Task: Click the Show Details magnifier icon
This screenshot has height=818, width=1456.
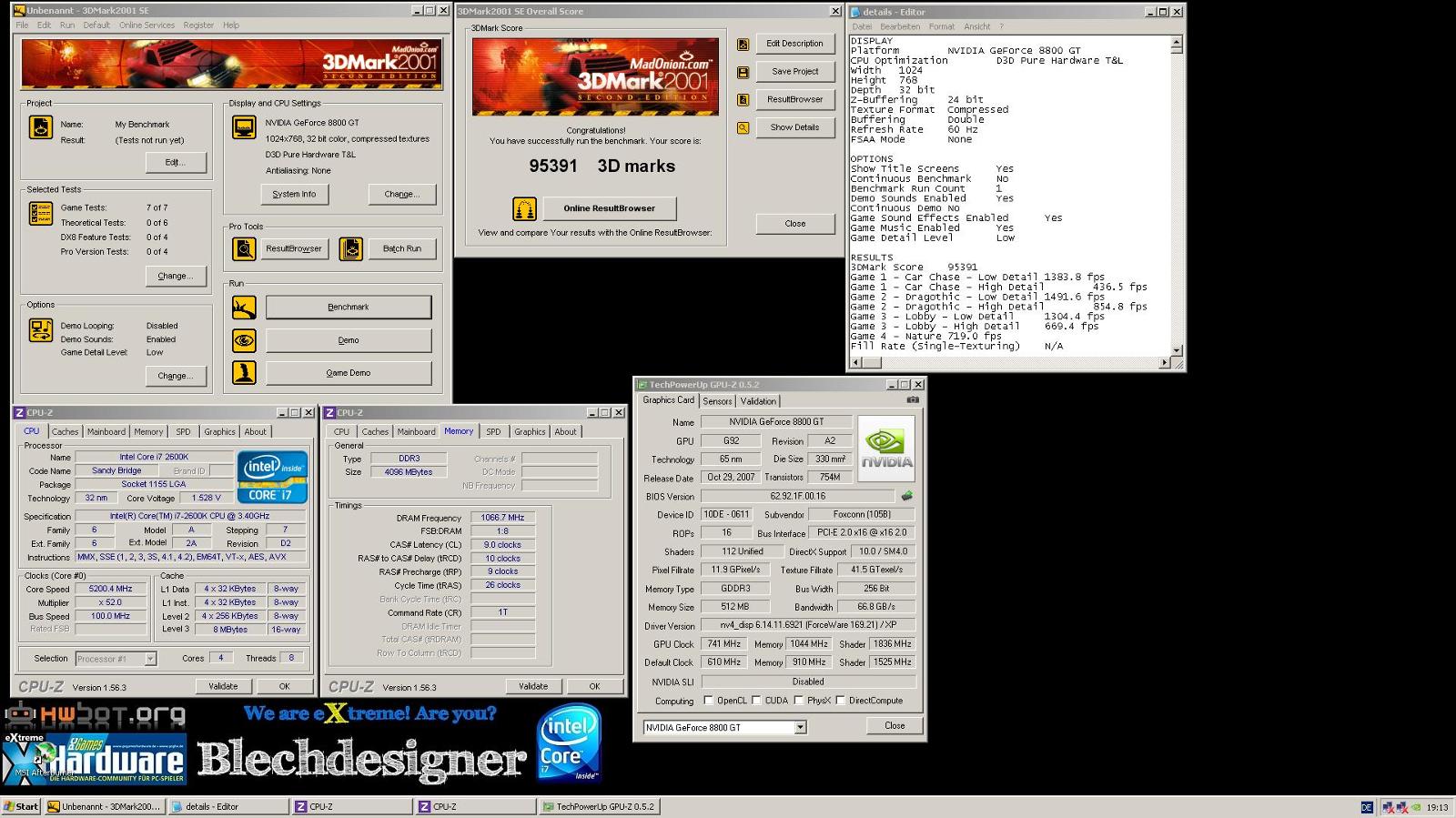Action: 743,128
